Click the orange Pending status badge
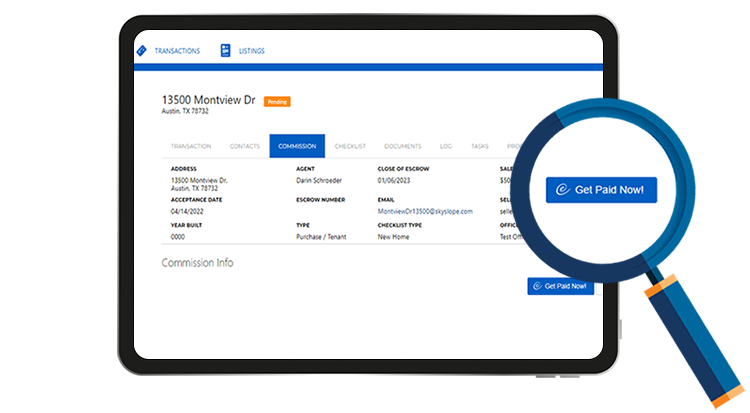The width and height of the screenshot is (750, 413). click(277, 101)
